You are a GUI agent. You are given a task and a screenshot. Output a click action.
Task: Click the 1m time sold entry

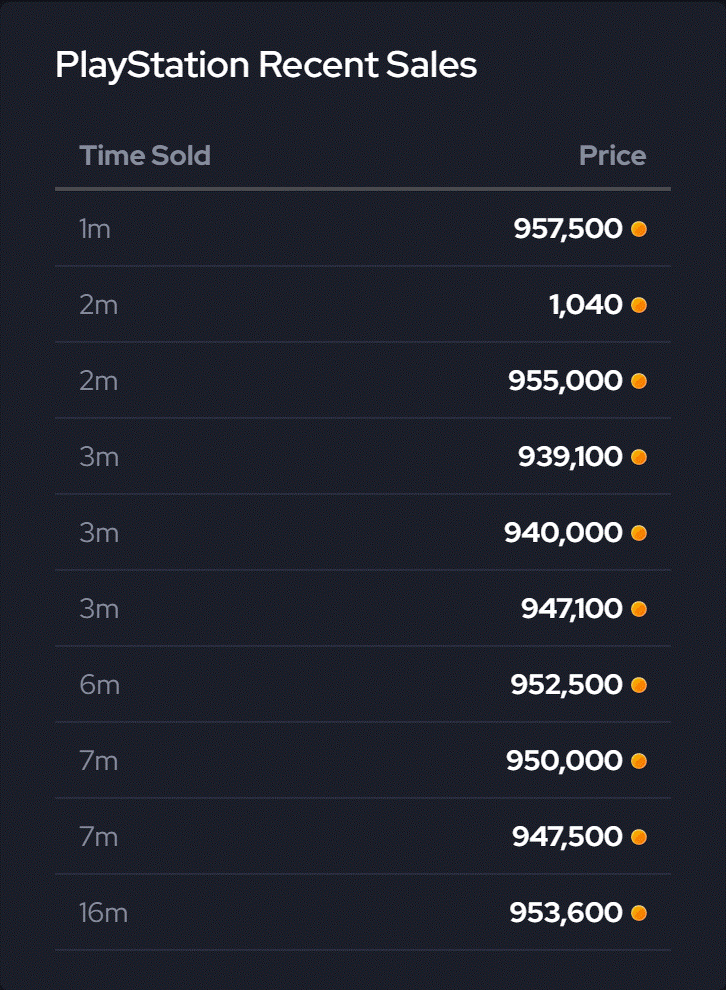95,229
